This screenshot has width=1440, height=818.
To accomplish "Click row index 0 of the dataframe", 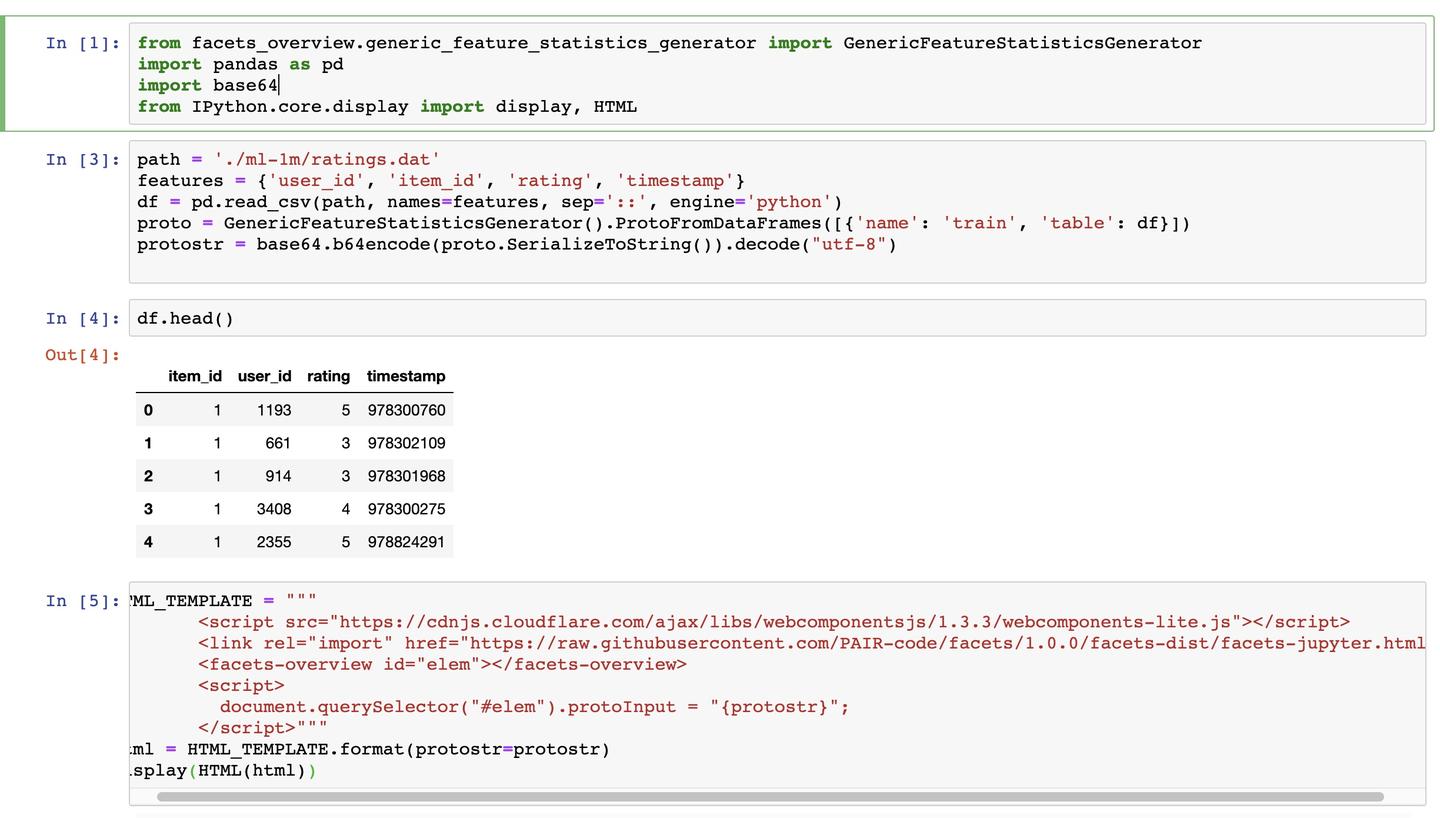I will click(x=148, y=410).
